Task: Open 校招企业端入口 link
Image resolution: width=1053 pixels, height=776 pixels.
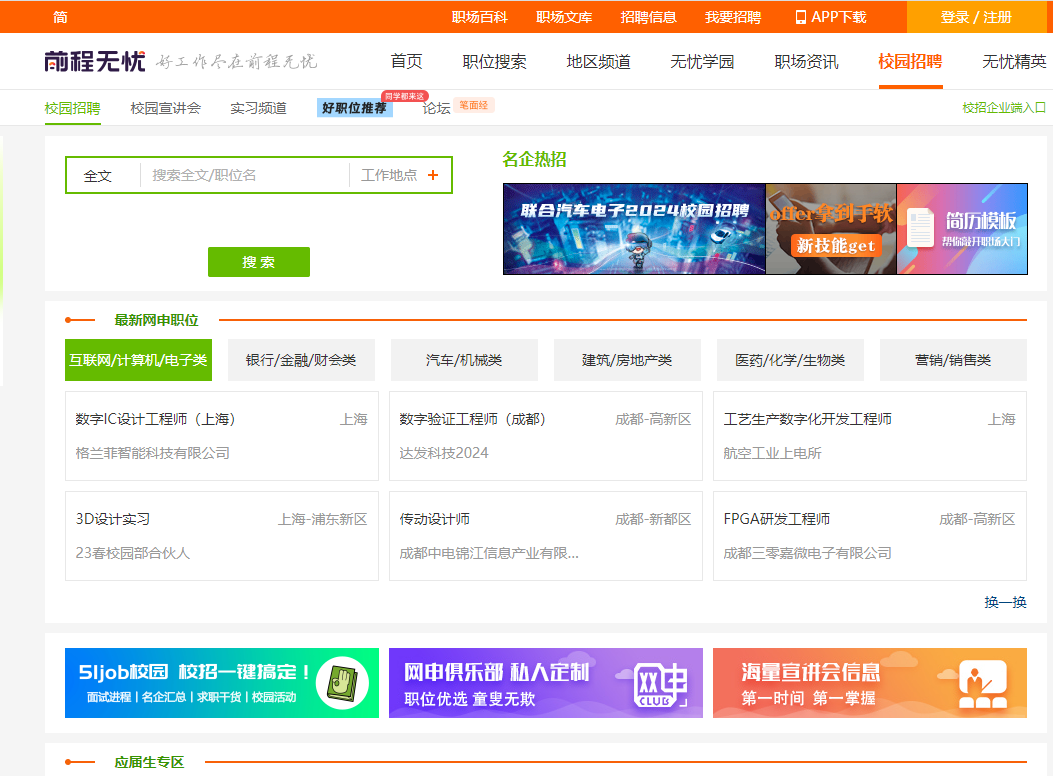Action: [x=1003, y=107]
